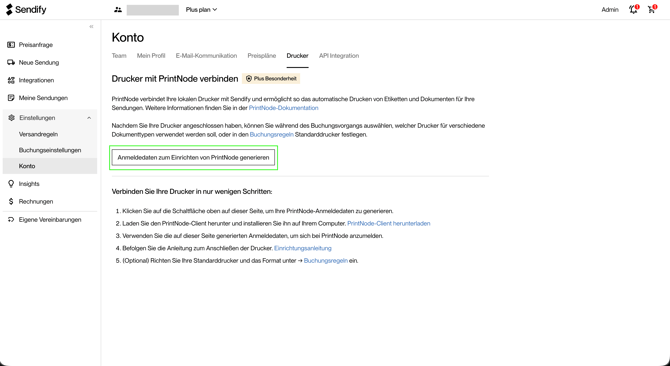Click the Preisanfrage sidebar icon

11,45
